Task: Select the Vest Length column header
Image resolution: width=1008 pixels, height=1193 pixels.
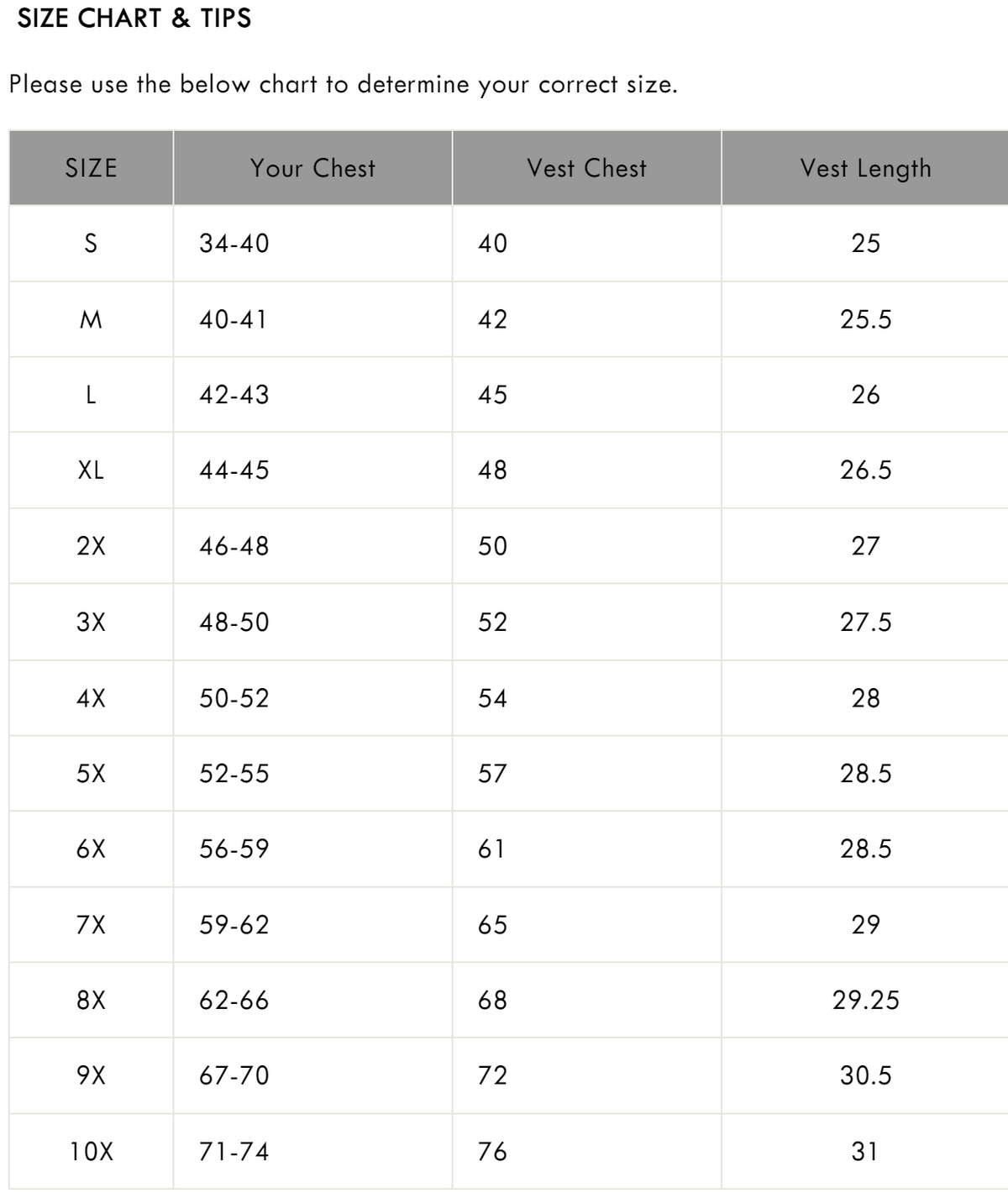Action: [x=865, y=168]
